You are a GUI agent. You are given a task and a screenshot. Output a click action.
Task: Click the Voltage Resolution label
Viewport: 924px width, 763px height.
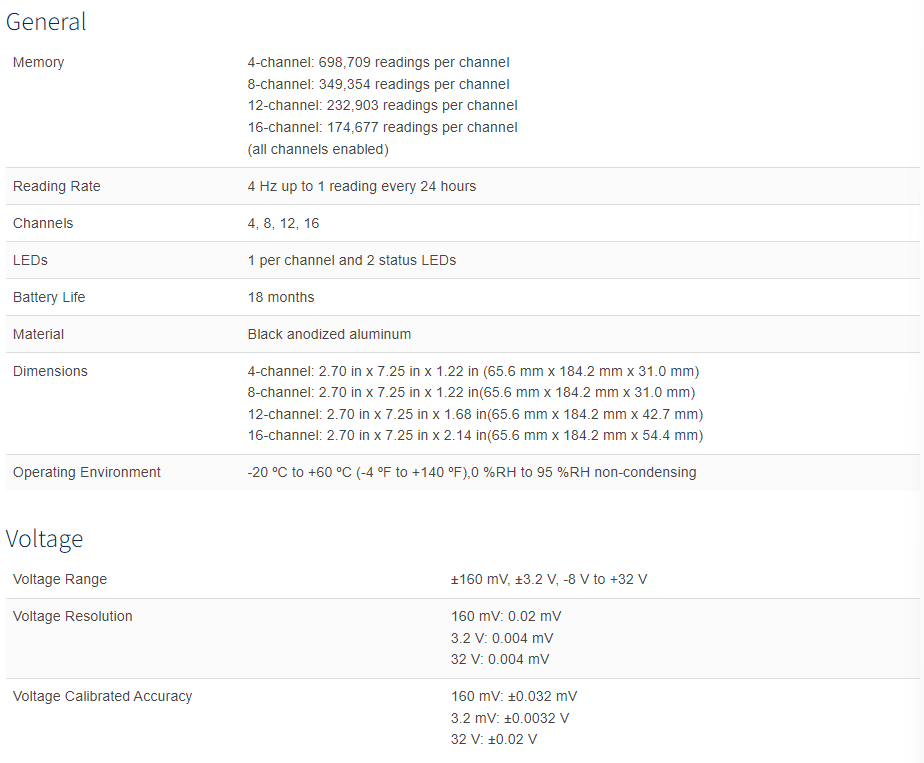[72, 616]
